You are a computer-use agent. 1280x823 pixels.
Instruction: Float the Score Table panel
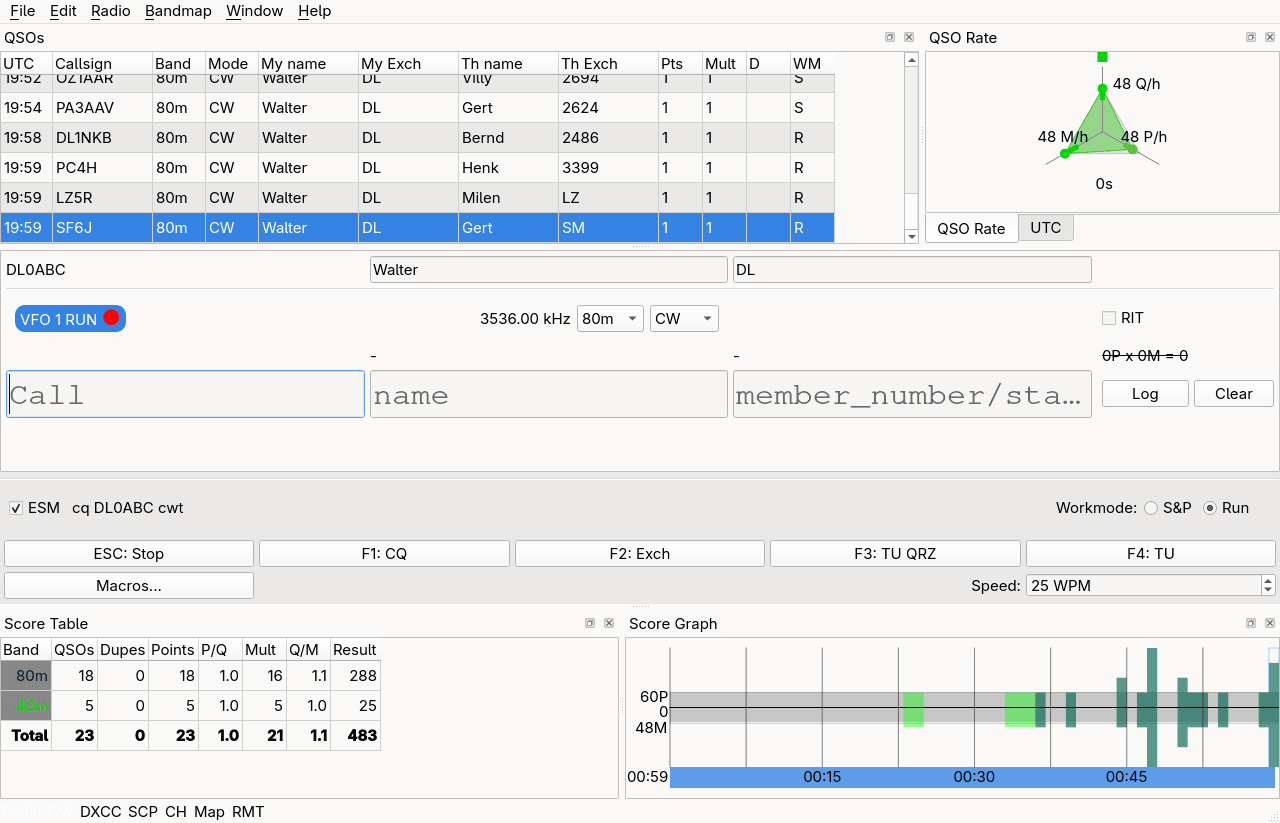[590, 623]
